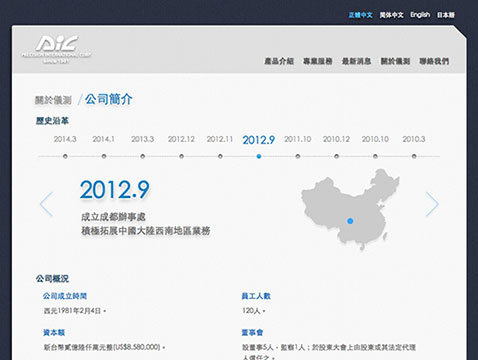The image size is (478, 360).
Task: Click the timeline dot under 2011.10
Action: coord(298,156)
